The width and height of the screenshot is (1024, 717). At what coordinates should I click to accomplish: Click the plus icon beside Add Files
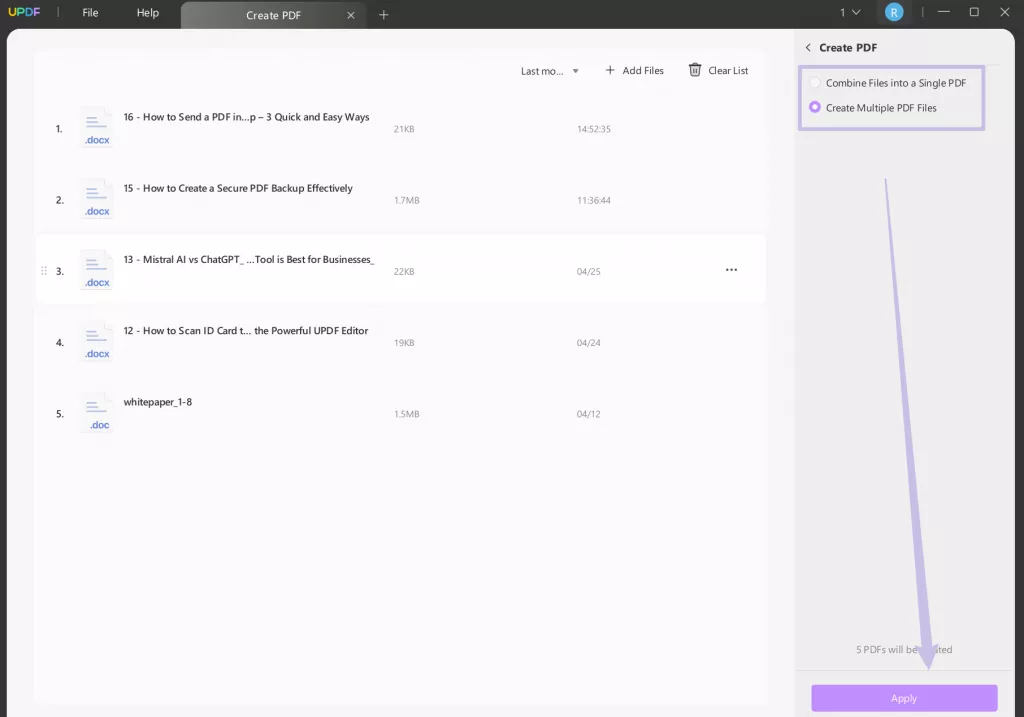pyautogui.click(x=610, y=70)
